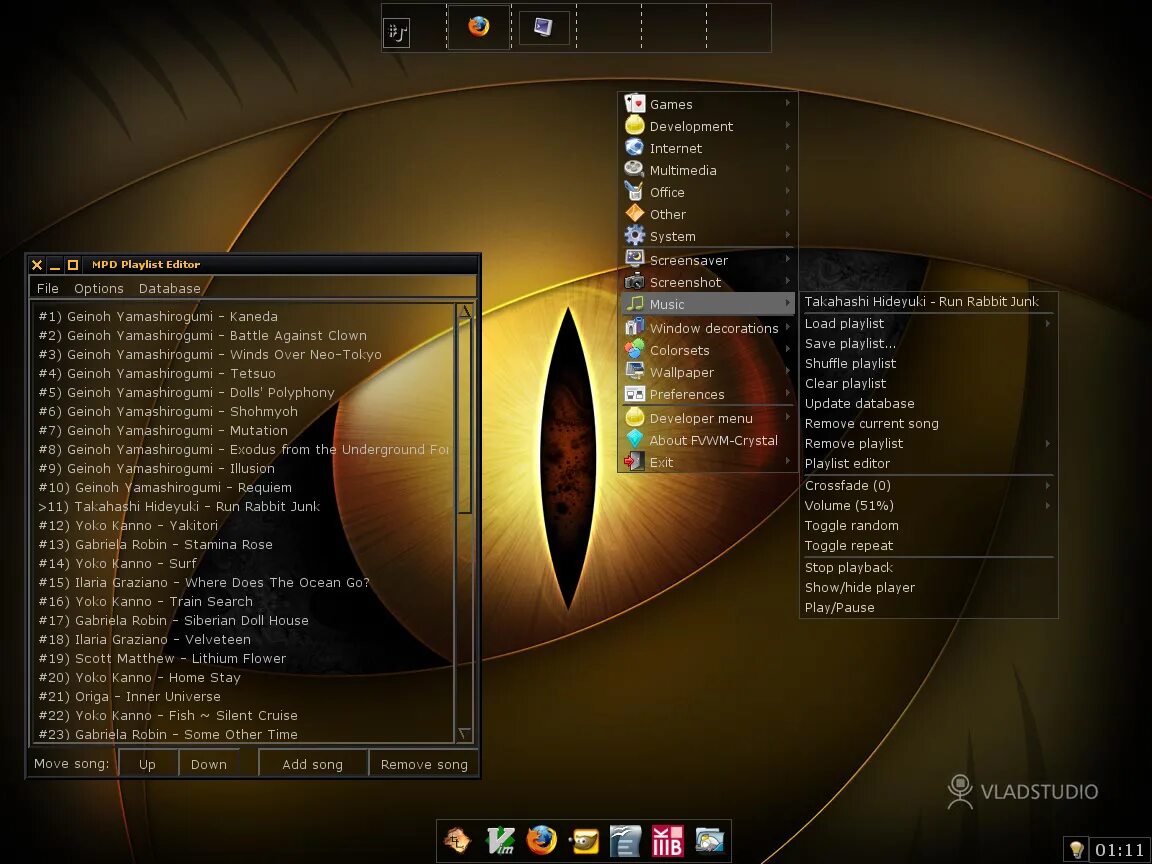
Task: Expand the Load playlist submenu
Action: click(x=929, y=323)
